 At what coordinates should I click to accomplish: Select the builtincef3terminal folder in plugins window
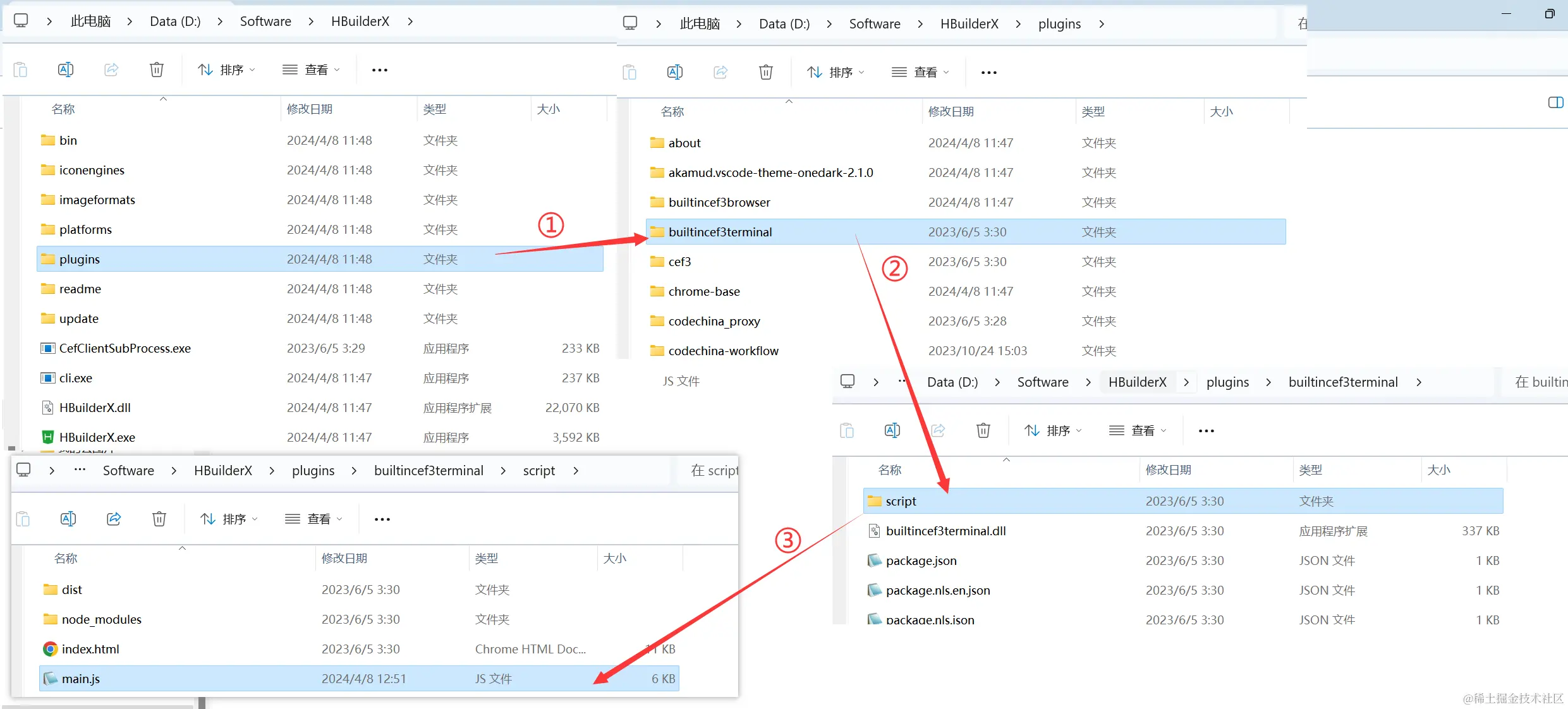point(966,232)
